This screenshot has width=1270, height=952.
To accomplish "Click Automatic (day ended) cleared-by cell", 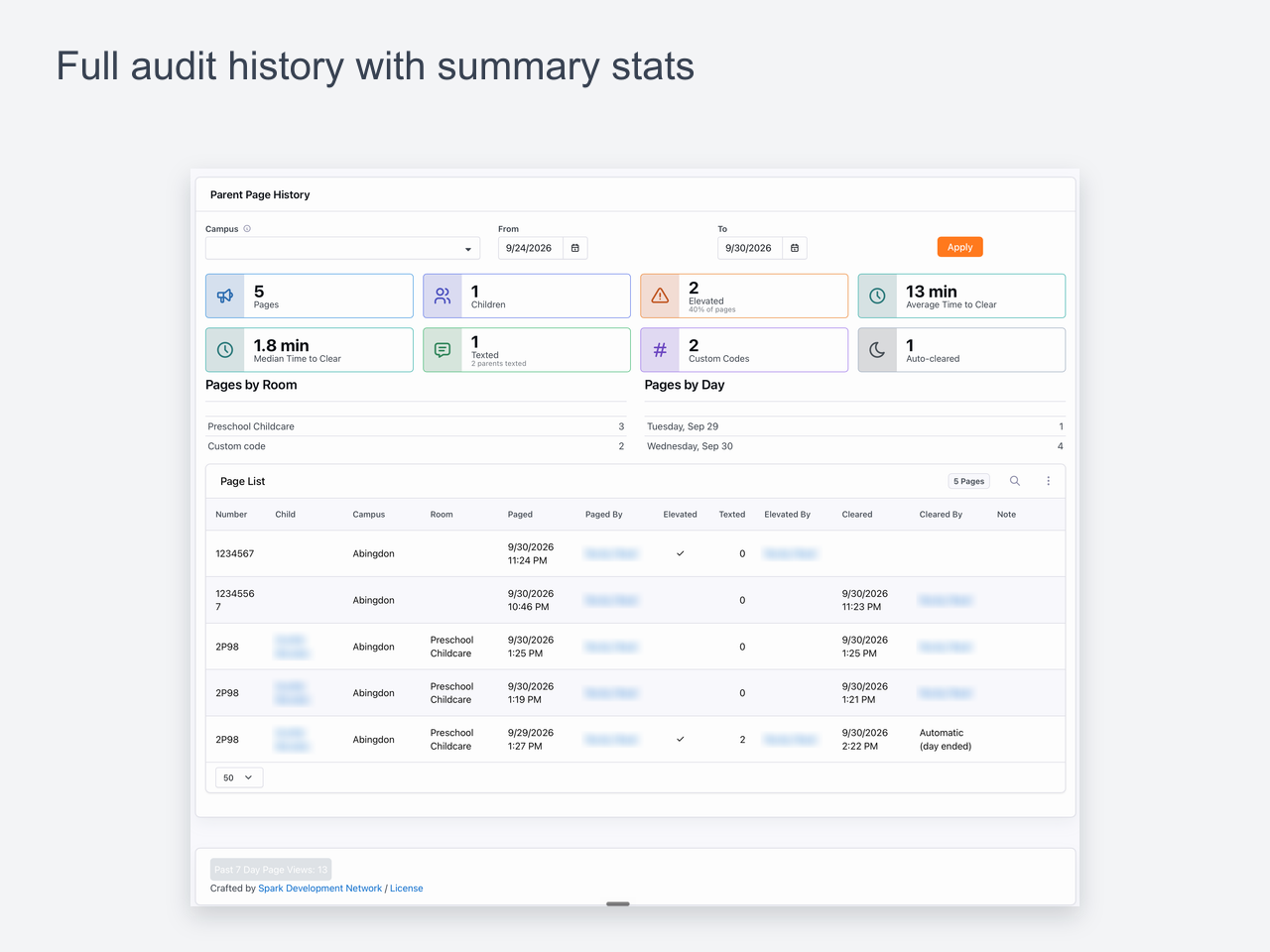I will point(946,740).
